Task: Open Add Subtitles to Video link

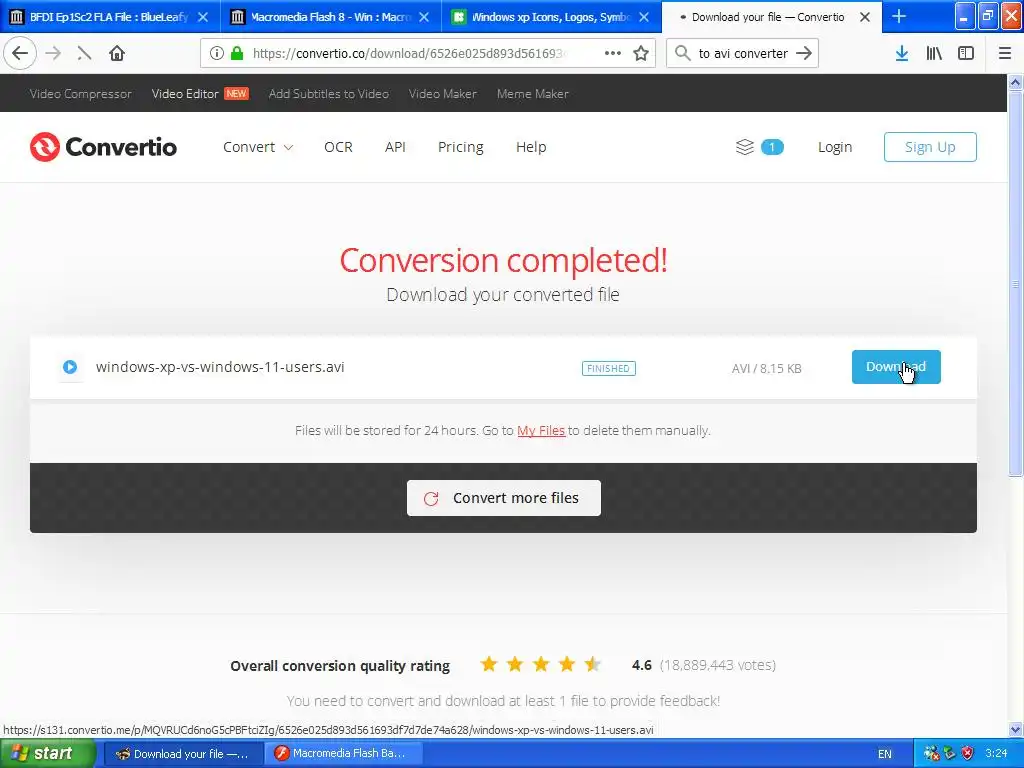Action: pyautogui.click(x=328, y=93)
